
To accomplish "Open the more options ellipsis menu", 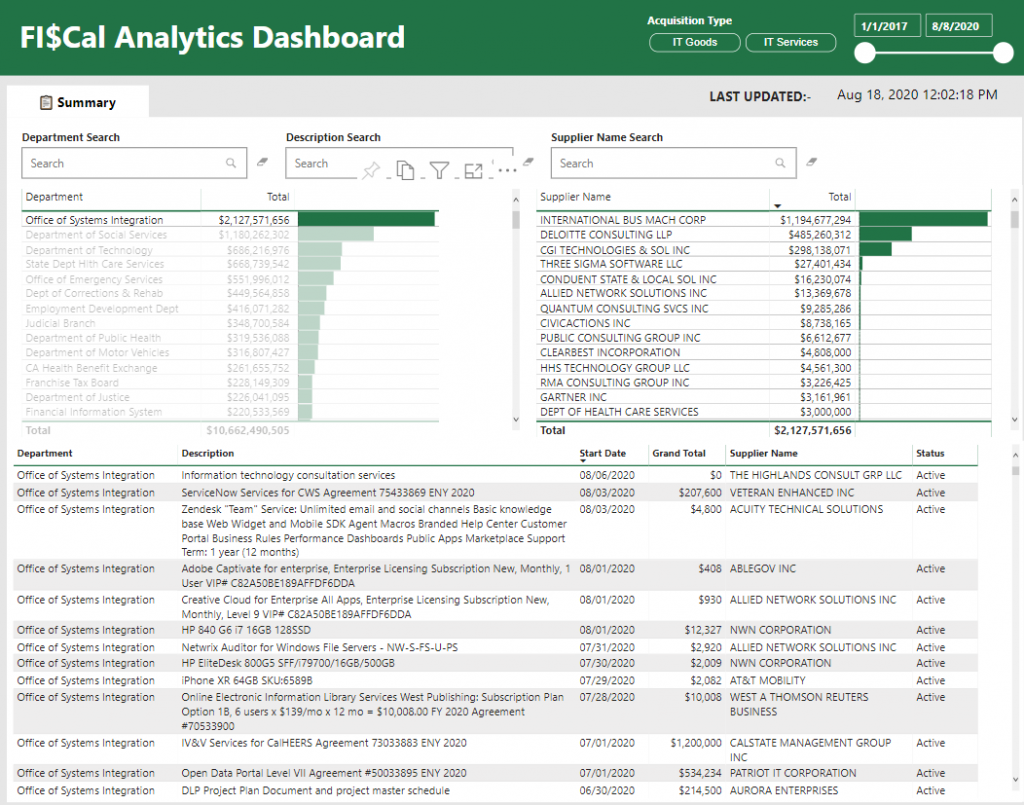I will [505, 170].
